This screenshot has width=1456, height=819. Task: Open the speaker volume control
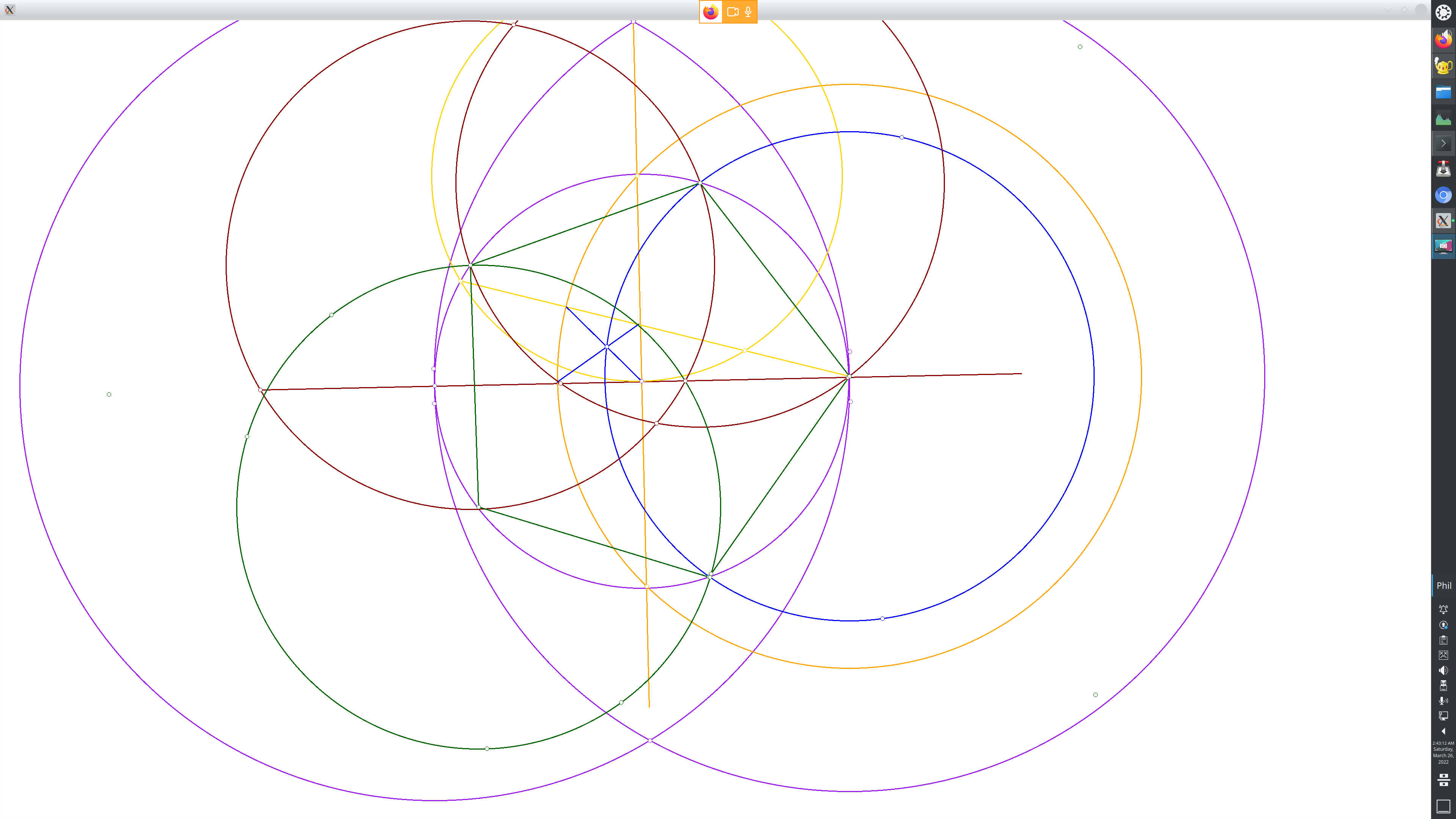[1443, 670]
